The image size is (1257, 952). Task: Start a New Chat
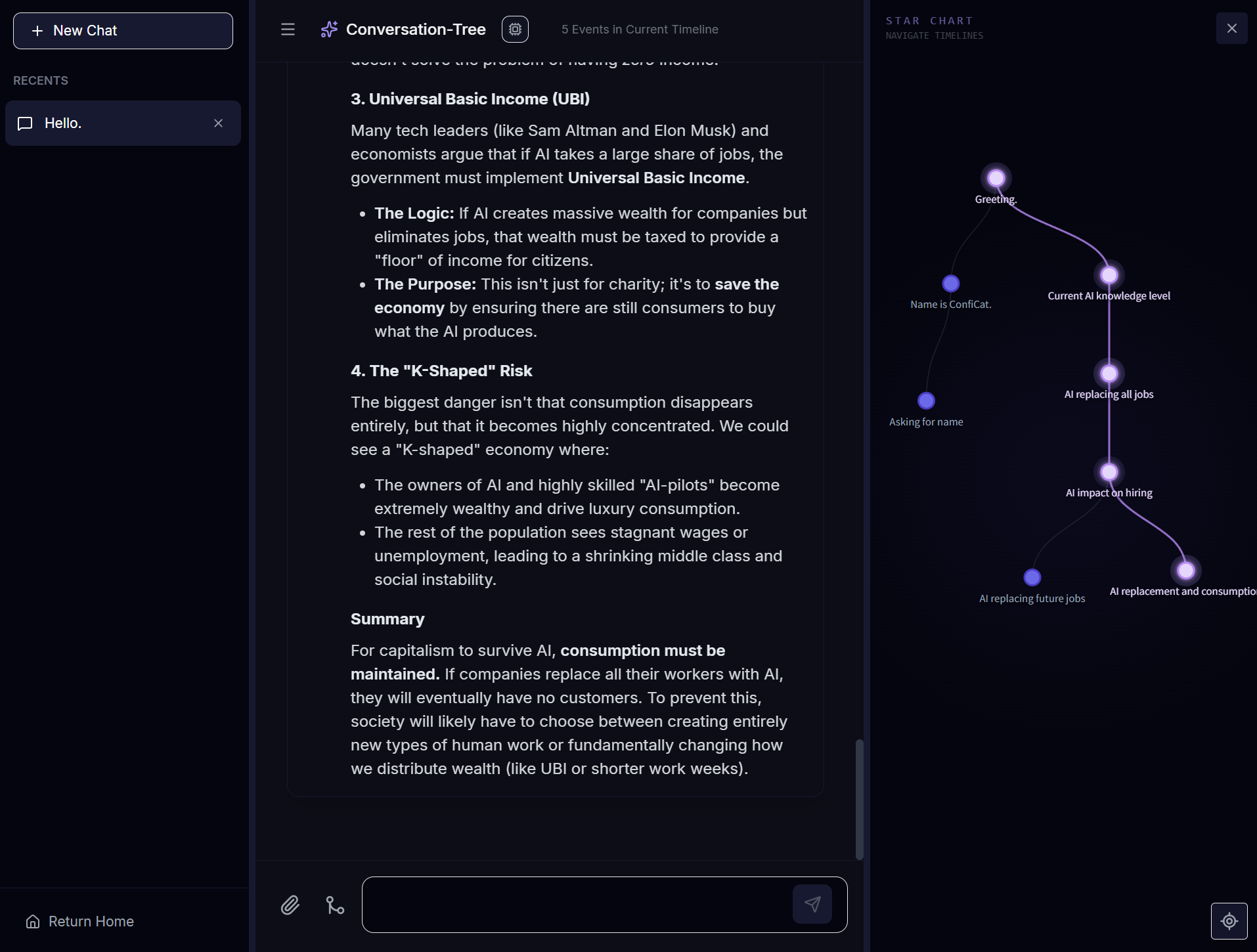click(x=123, y=31)
